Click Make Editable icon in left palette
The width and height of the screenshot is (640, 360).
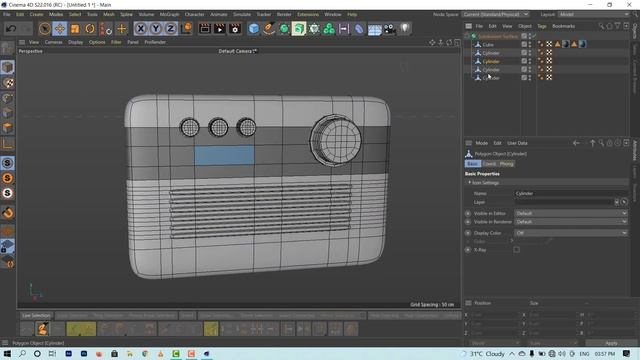pyautogui.click(x=7, y=48)
